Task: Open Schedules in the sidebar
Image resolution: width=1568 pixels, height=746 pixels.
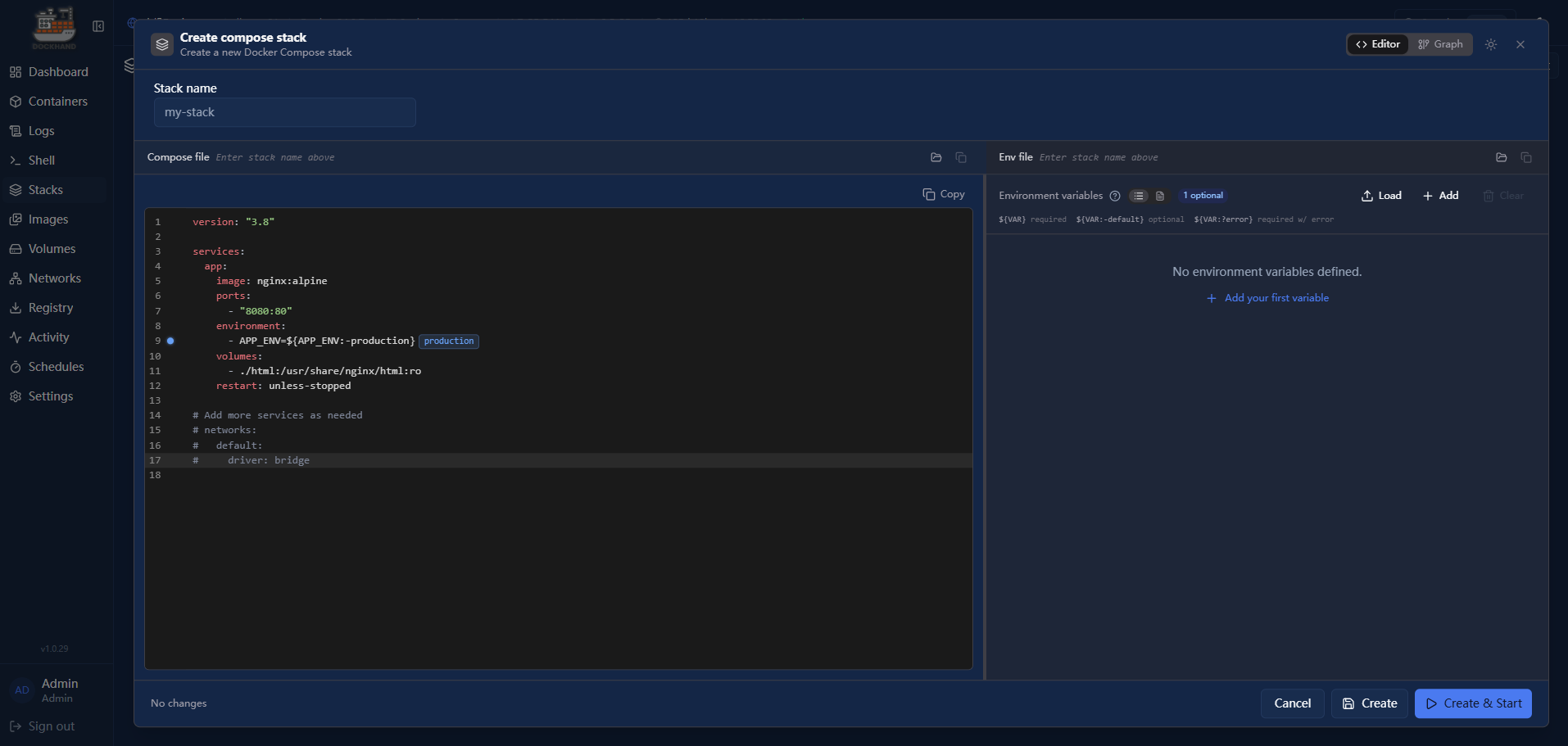Action: point(54,367)
